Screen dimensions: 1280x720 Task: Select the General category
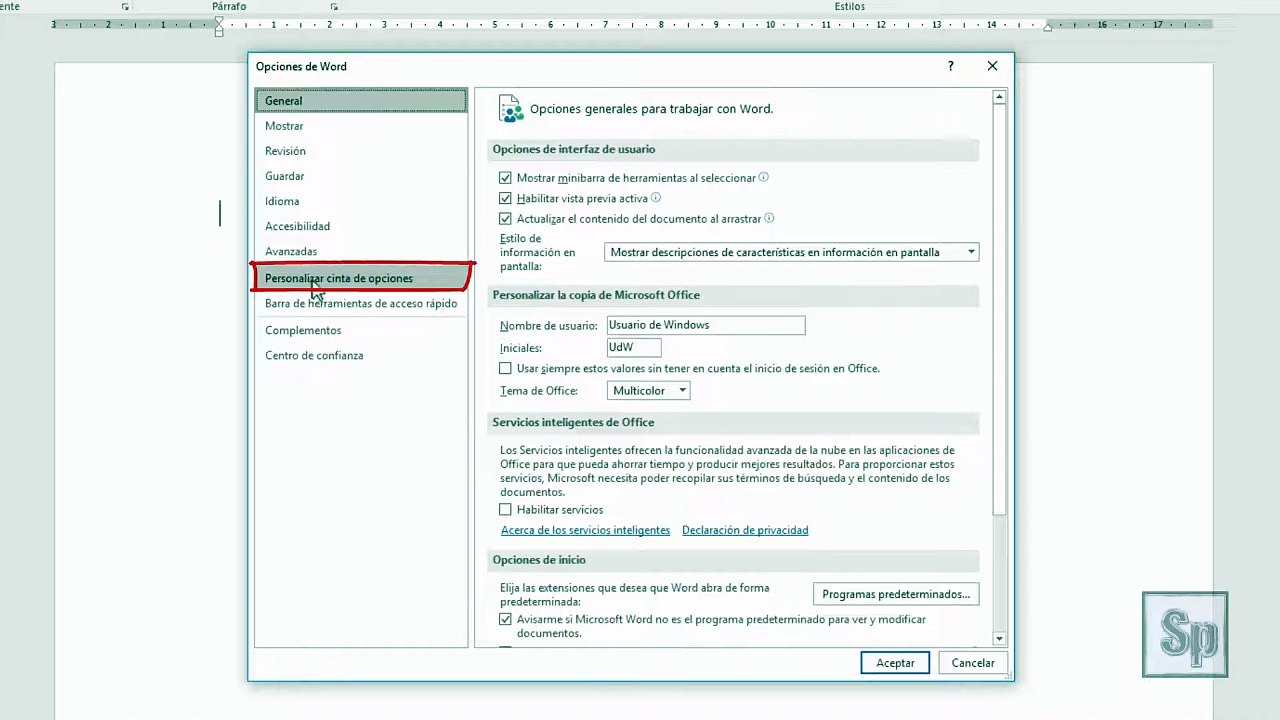click(x=361, y=100)
